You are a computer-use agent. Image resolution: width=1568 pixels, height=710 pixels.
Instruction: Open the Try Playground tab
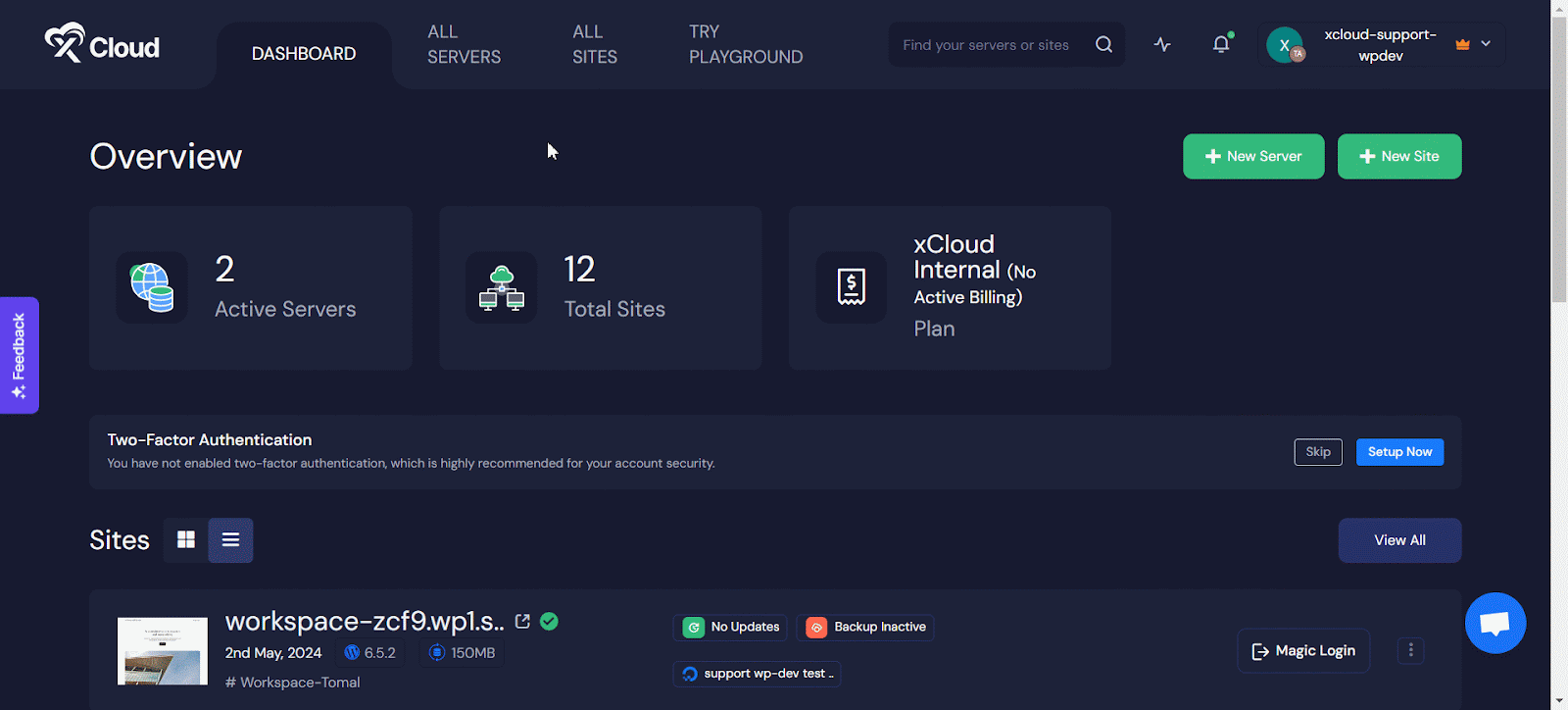tap(746, 44)
